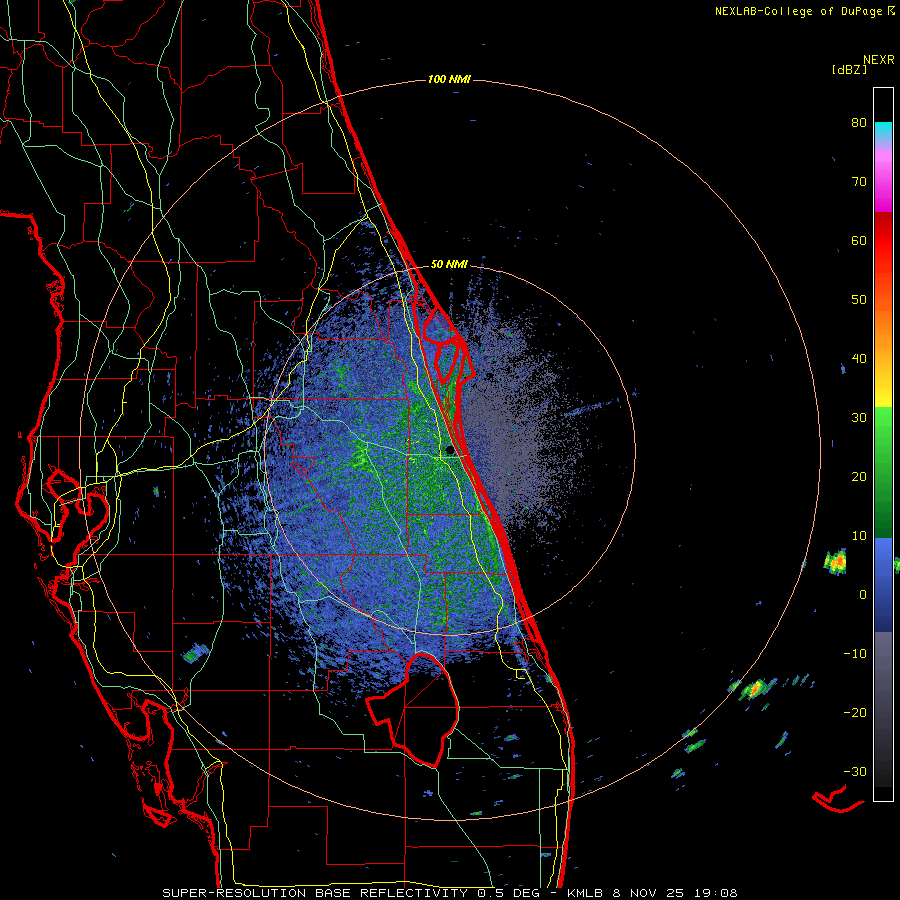Image resolution: width=900 pixels, height=900 pixels.
Task: Click the 'KMLB 8 NOV 25 19:08' timestamp
Action: (652, 893)
